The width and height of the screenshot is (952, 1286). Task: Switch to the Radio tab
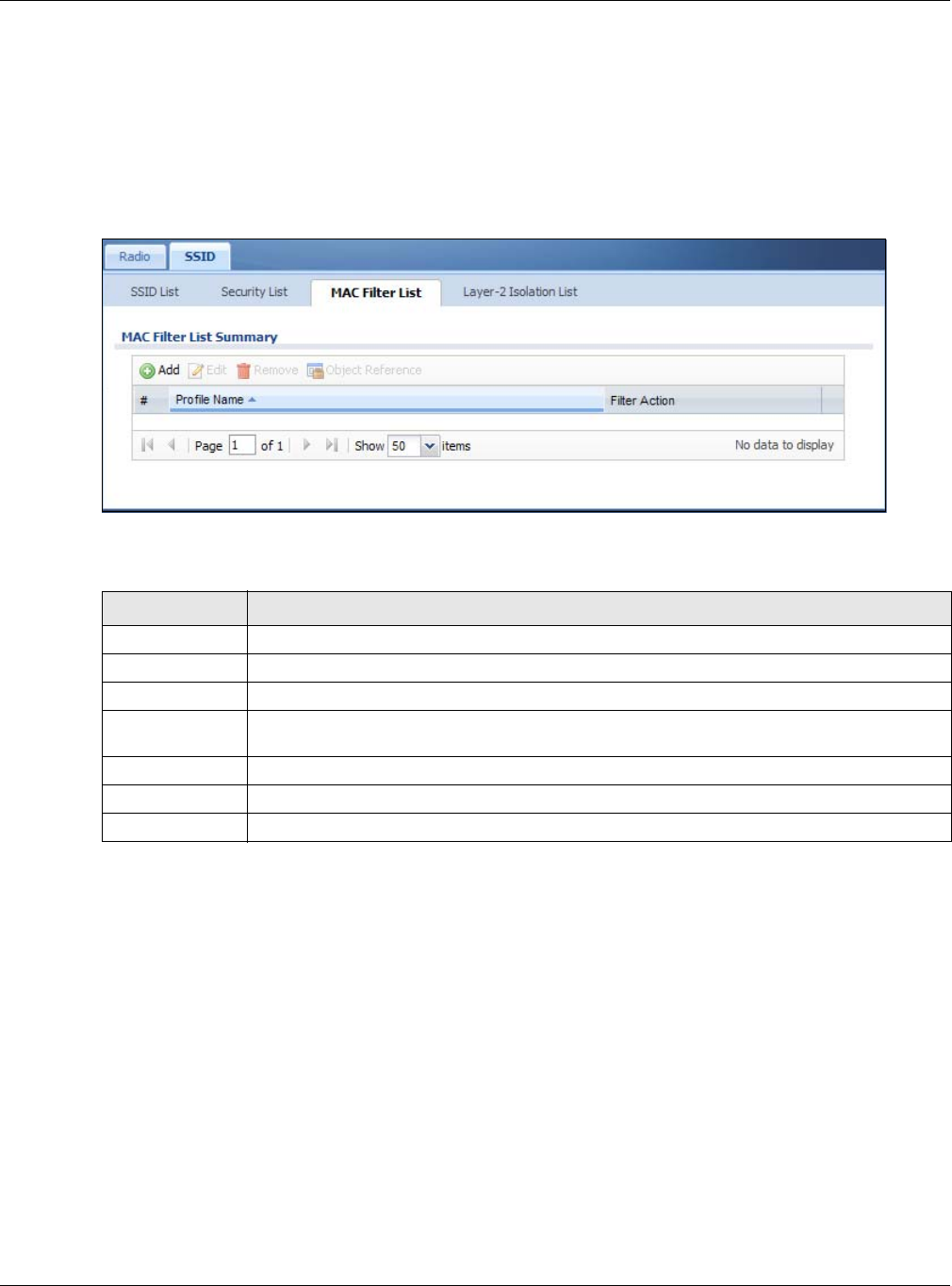click(x=135, y=256)
